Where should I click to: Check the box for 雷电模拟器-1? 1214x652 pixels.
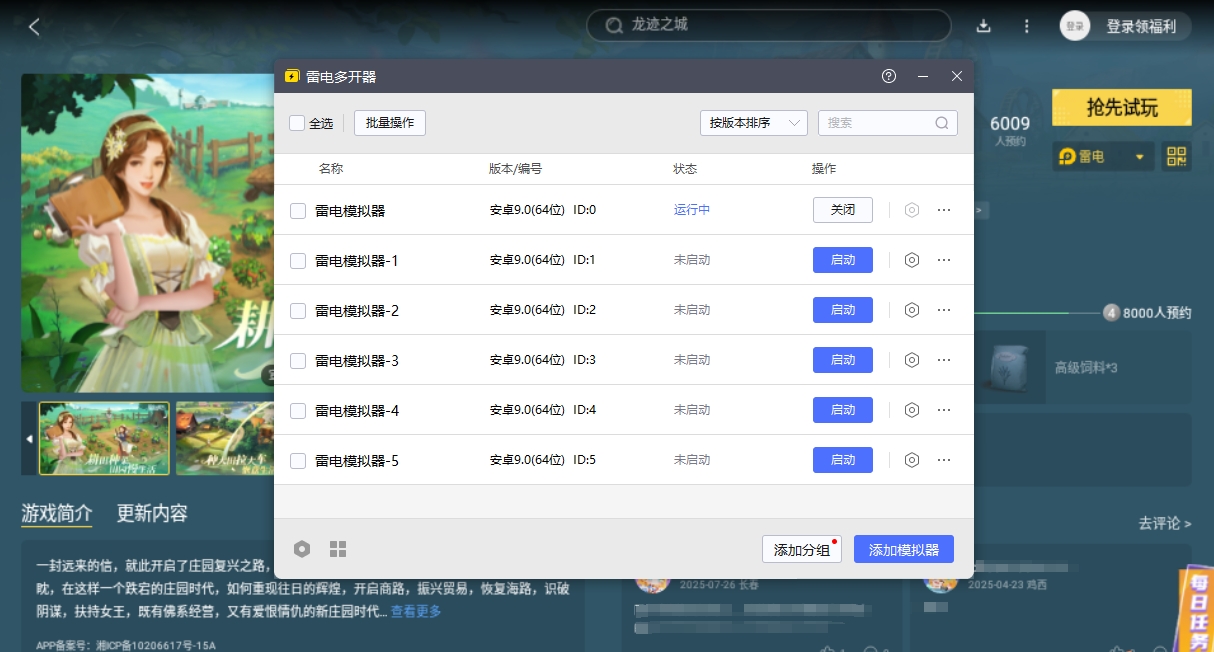pyautogui.click(x=297, y=260)
